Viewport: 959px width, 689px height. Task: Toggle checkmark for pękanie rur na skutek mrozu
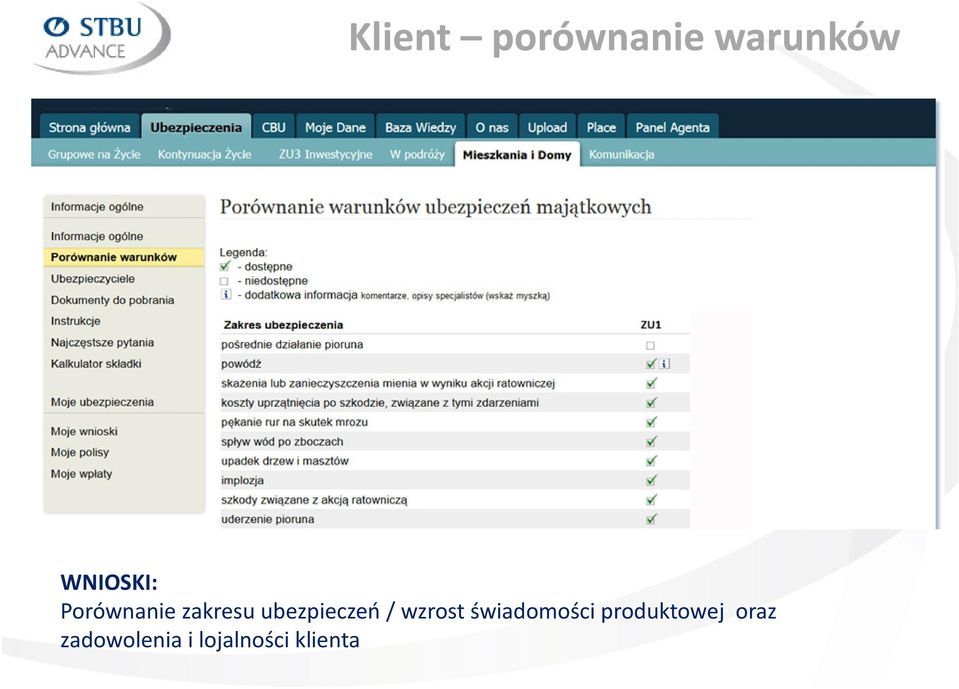[x=651, y=422]
